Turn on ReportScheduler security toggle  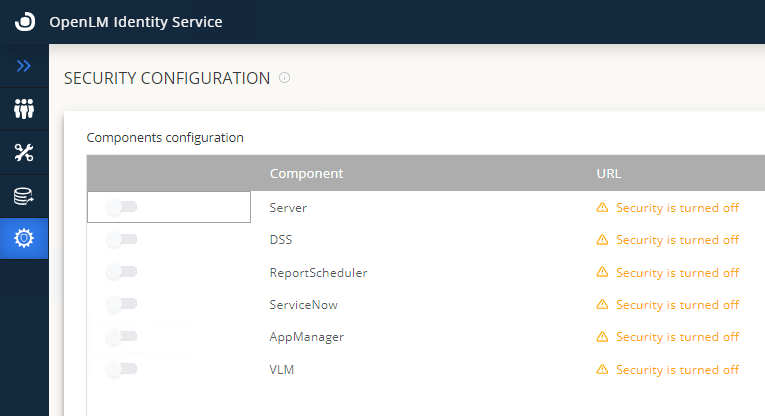pos(122,272)
